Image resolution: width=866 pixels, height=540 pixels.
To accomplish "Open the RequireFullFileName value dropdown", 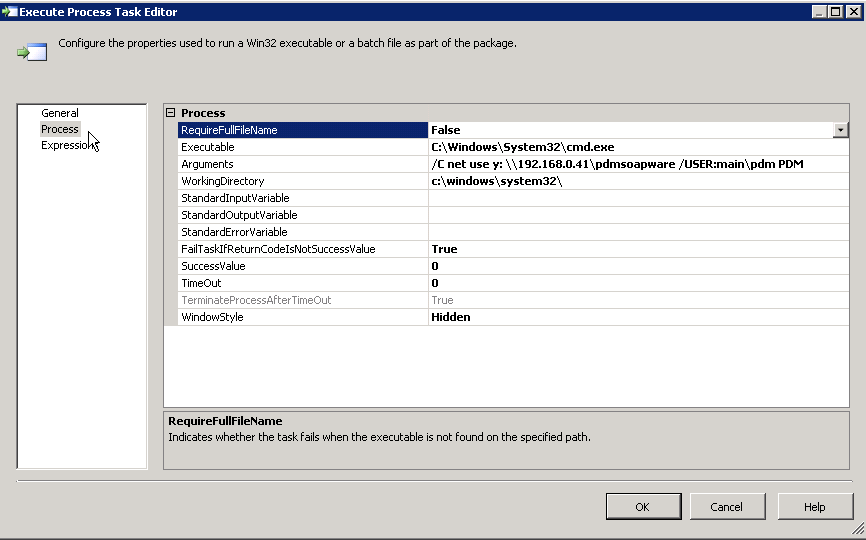I will pos(840,130).
